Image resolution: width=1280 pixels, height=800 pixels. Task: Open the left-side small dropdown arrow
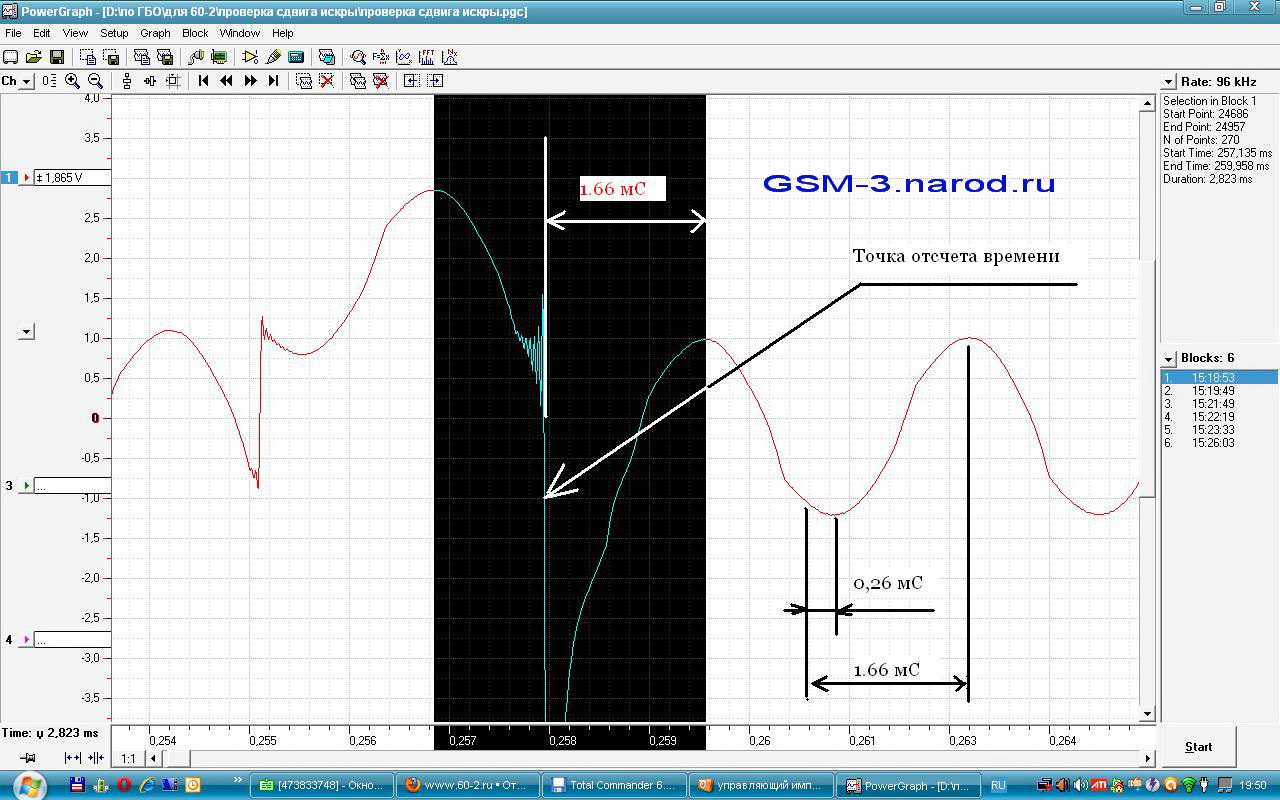click(27, 332)
